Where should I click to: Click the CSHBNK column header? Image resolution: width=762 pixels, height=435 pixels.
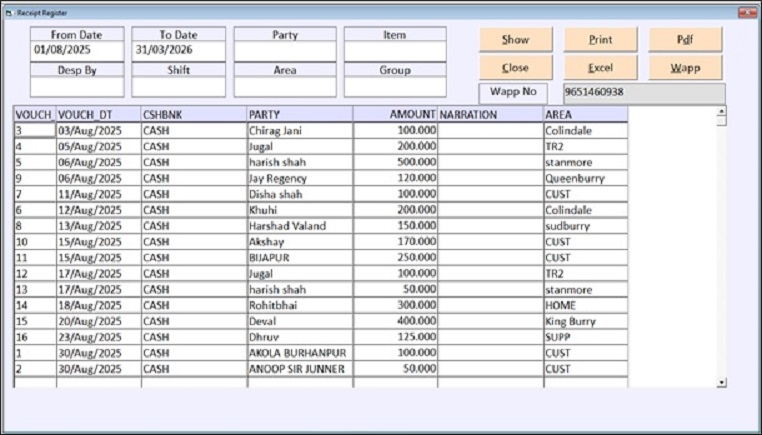tap(194, 115)
